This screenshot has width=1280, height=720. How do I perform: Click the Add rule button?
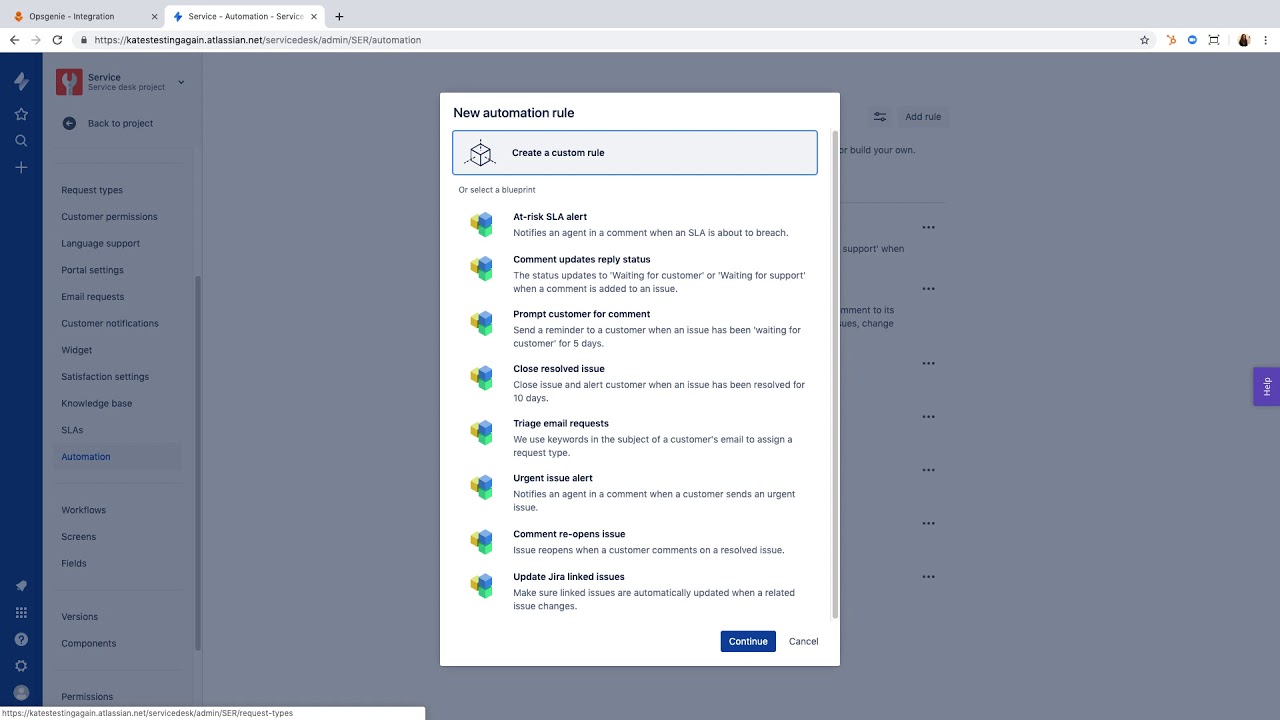923,117
